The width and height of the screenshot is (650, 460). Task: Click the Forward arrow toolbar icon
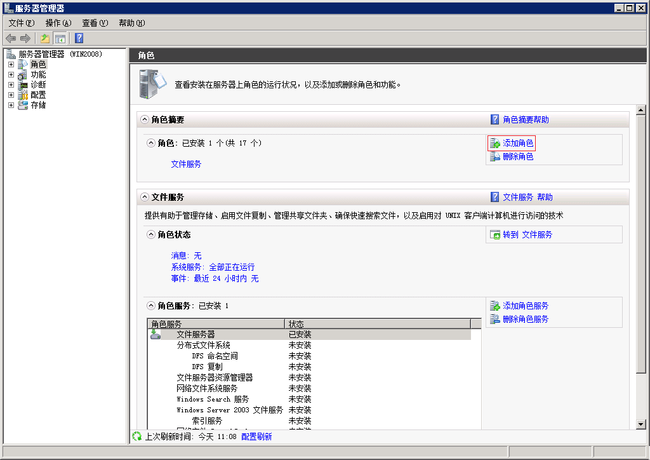click(25, 39)
